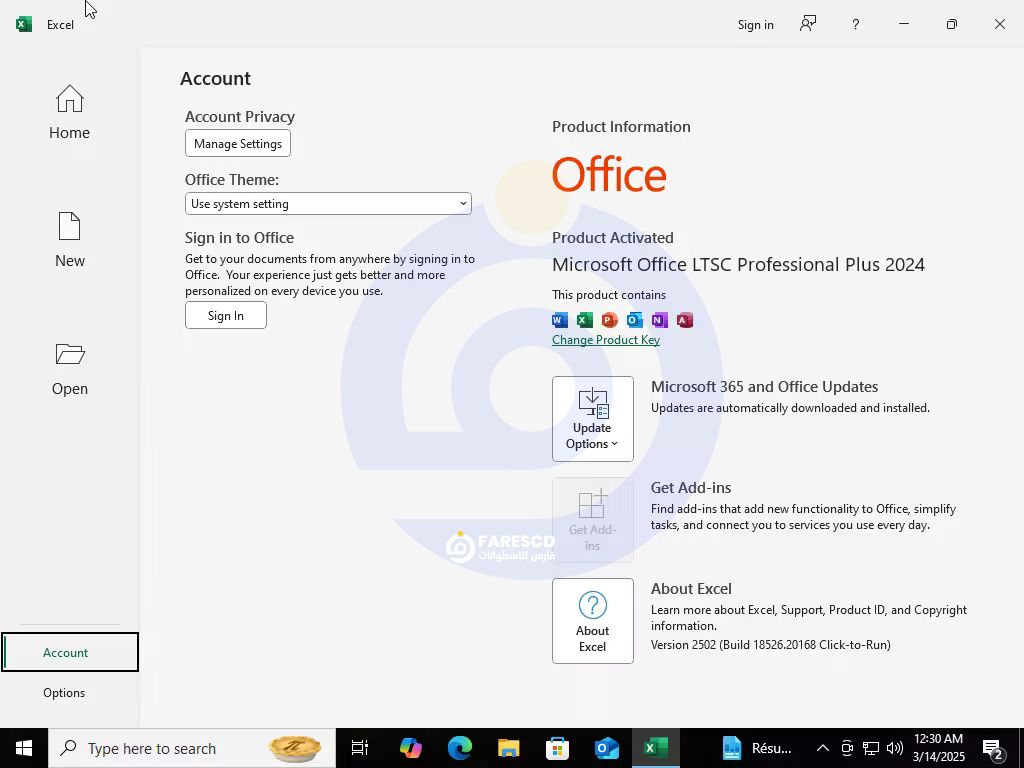Open Microsoft Store from the taskbar
The width and height of the screenshot is (1024, 768).
pyautogui.click(x=557, y=748)
